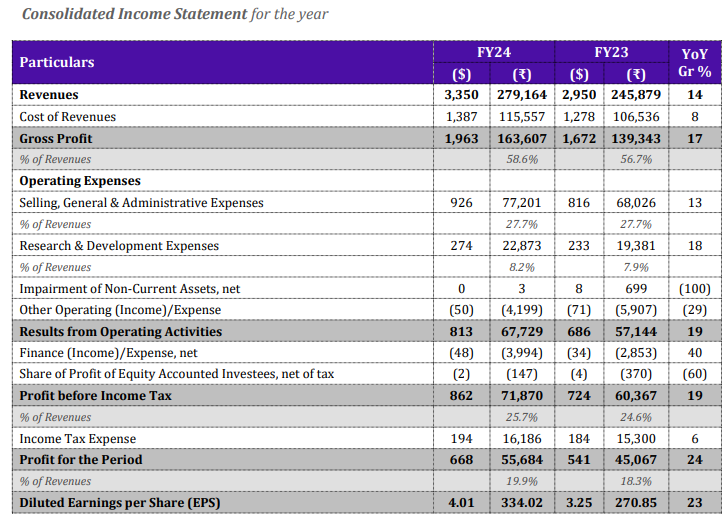Click the Profit before Income Tax label

pyautogui.click(x=96, y=396)
